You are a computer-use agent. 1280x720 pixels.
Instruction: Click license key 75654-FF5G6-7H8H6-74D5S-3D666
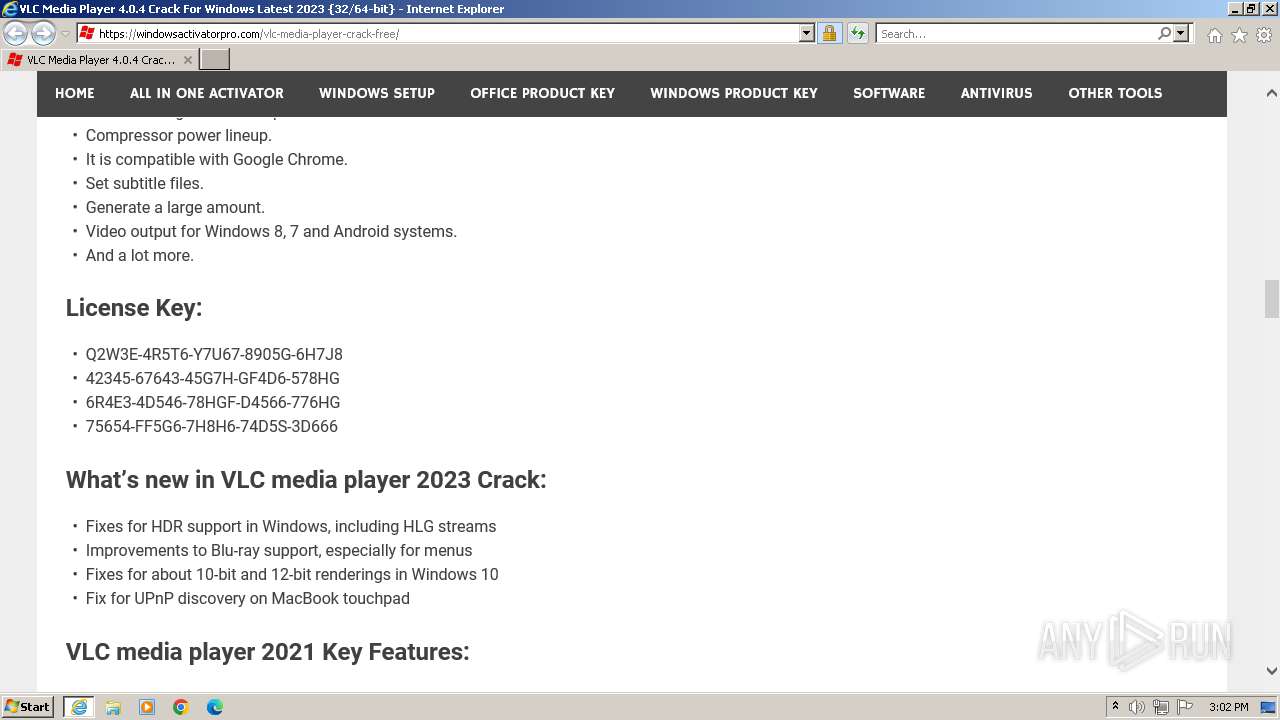point(212,426)
